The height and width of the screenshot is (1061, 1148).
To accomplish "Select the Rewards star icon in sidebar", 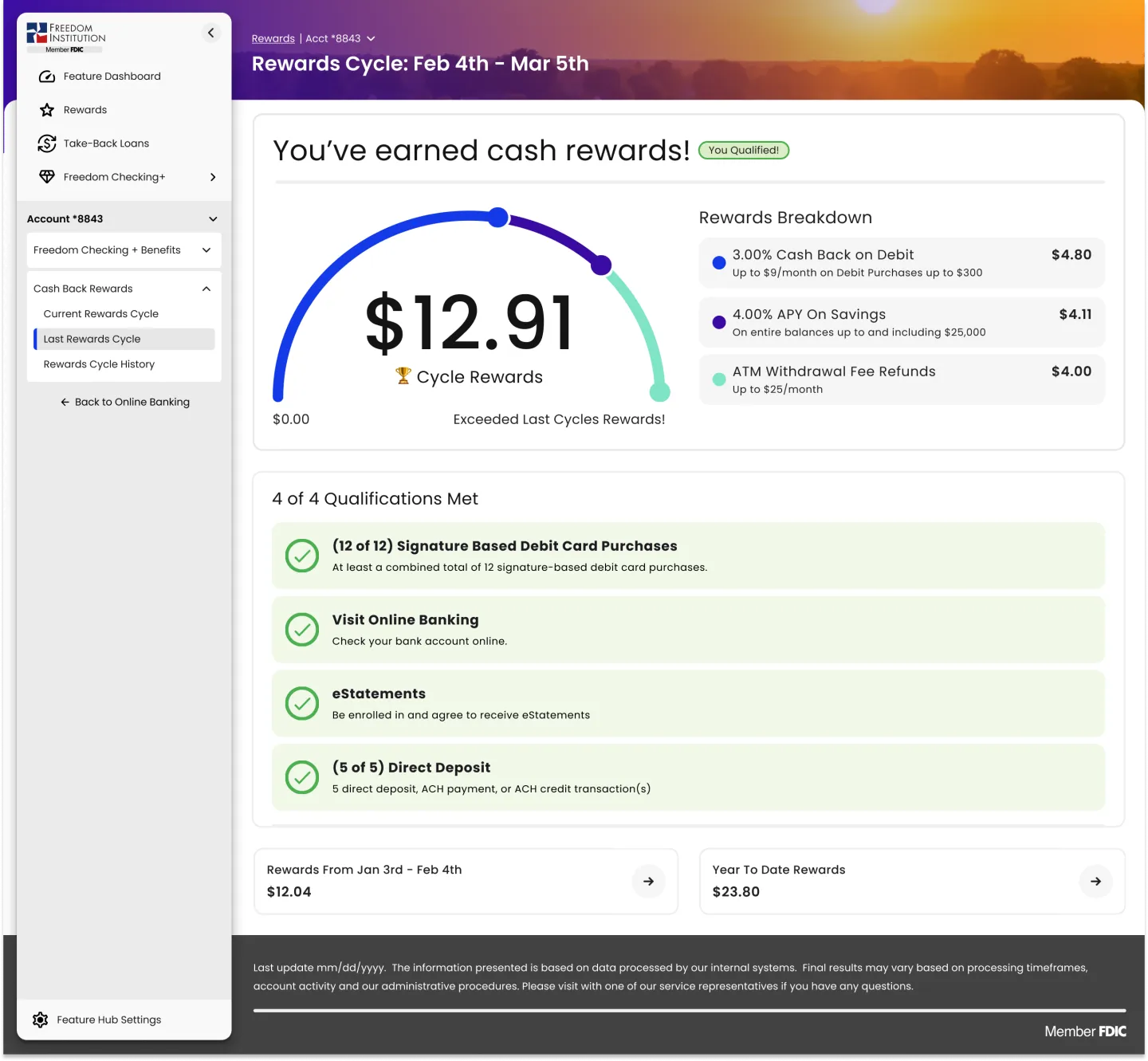I will coord(47,109).
